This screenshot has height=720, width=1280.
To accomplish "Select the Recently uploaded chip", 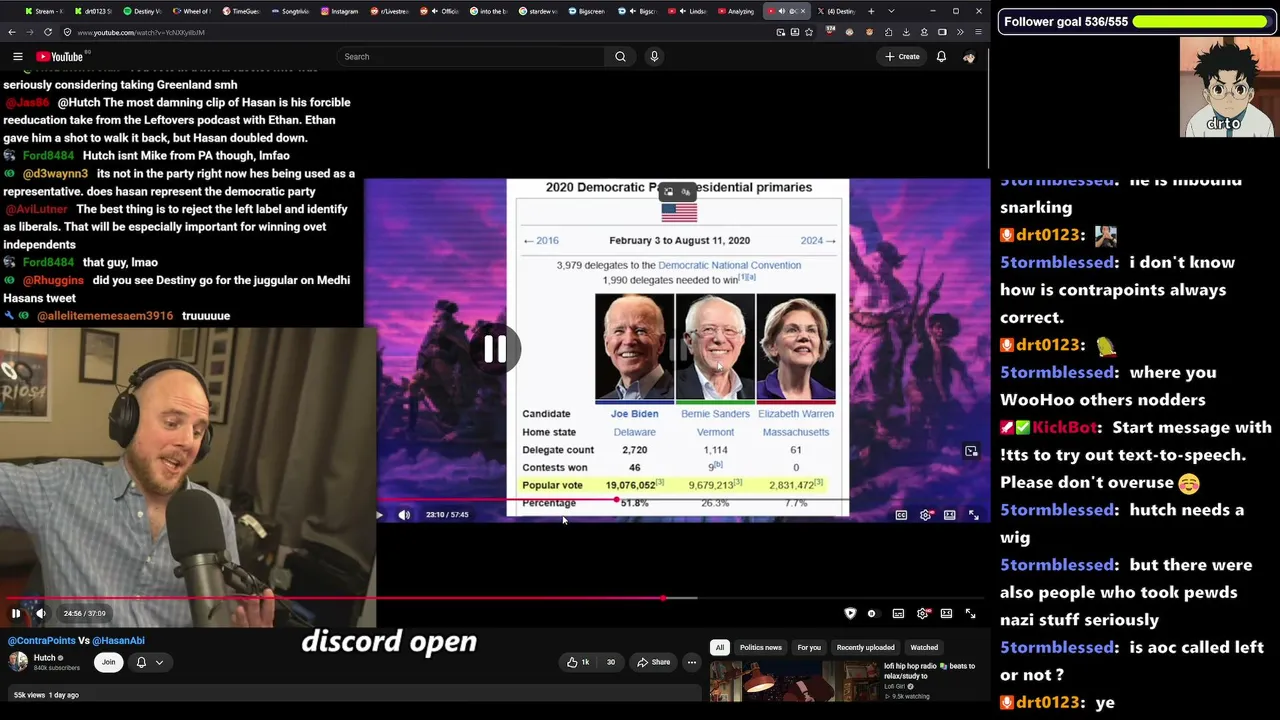I will (x=866, y=648).
